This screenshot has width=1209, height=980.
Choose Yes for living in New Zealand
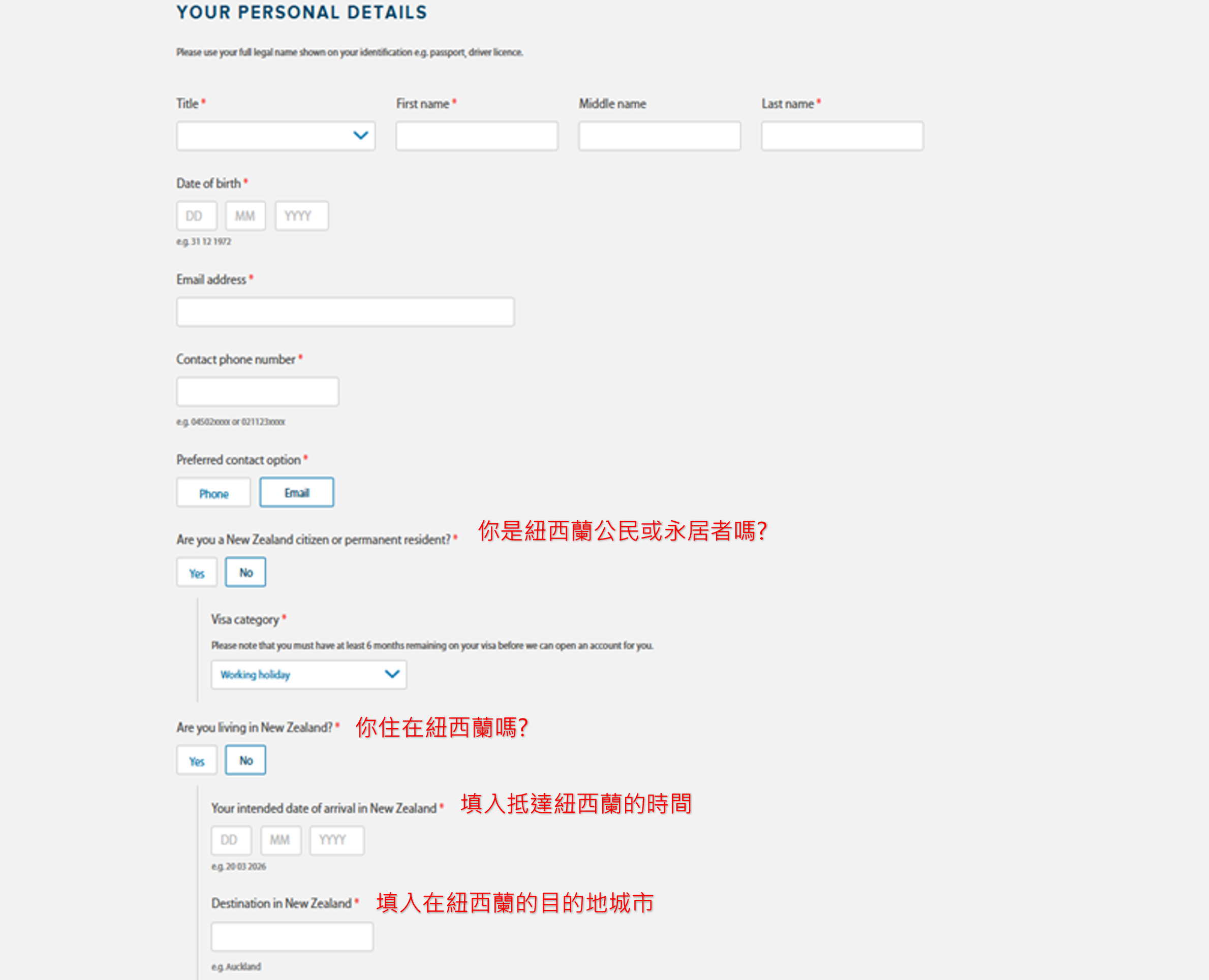coord(197,761)
